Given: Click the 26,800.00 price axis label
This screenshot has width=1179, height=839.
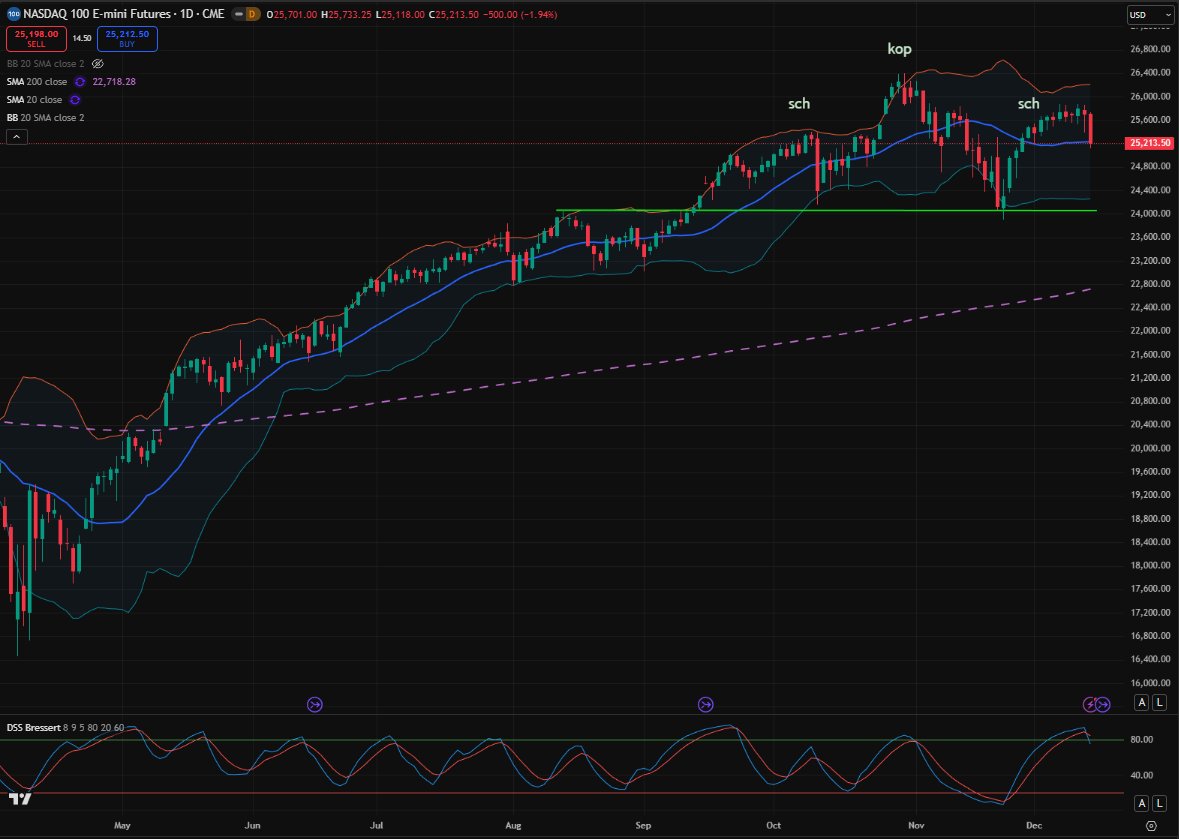Looking at the screenshot, I should click(x=1150, y=50).
